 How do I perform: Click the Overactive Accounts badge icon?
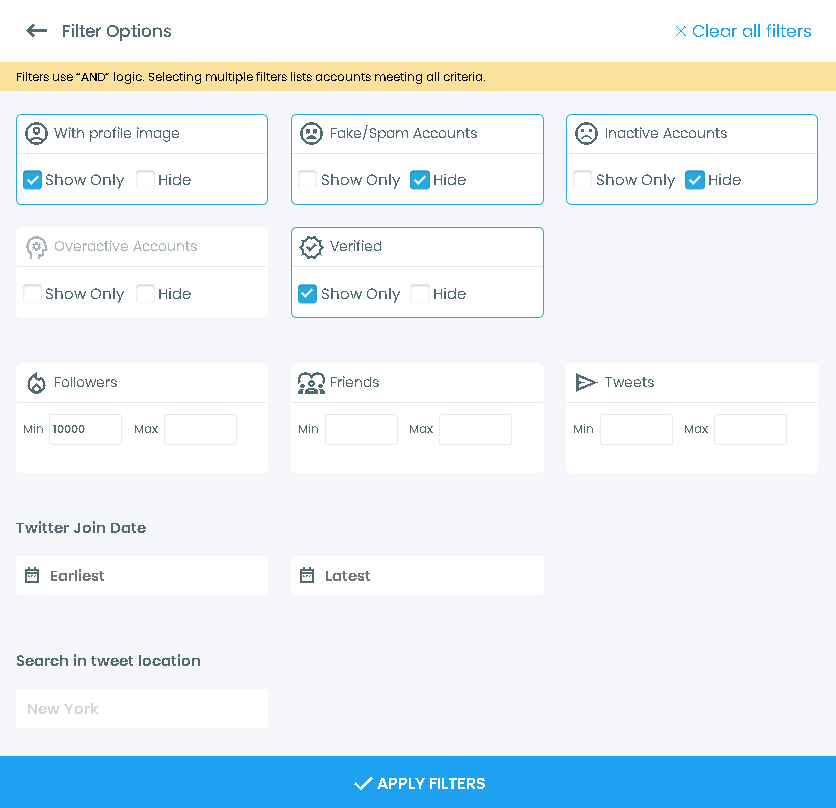pos(37,246)
